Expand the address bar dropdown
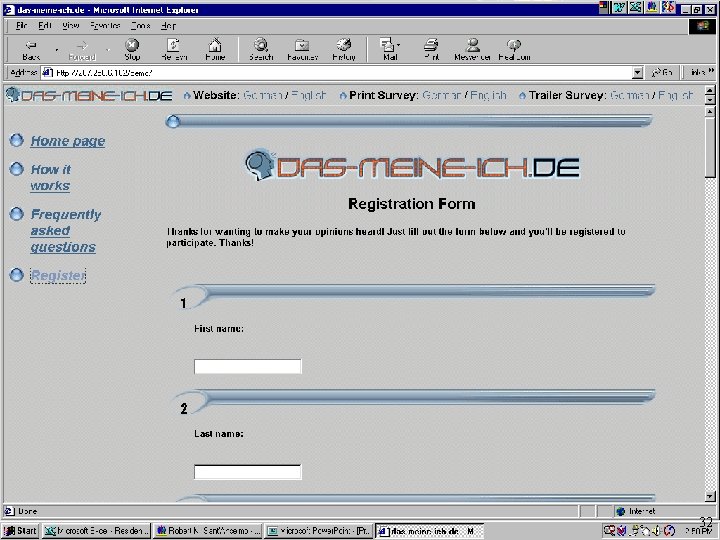The image size is (720, 540). coord(637,73)
